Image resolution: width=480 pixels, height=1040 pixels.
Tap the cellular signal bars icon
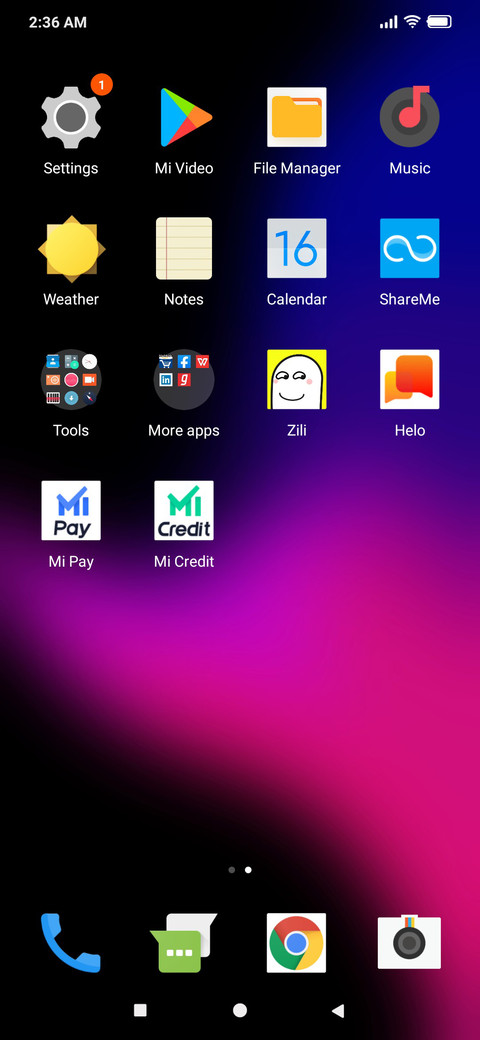pos(389,23)
